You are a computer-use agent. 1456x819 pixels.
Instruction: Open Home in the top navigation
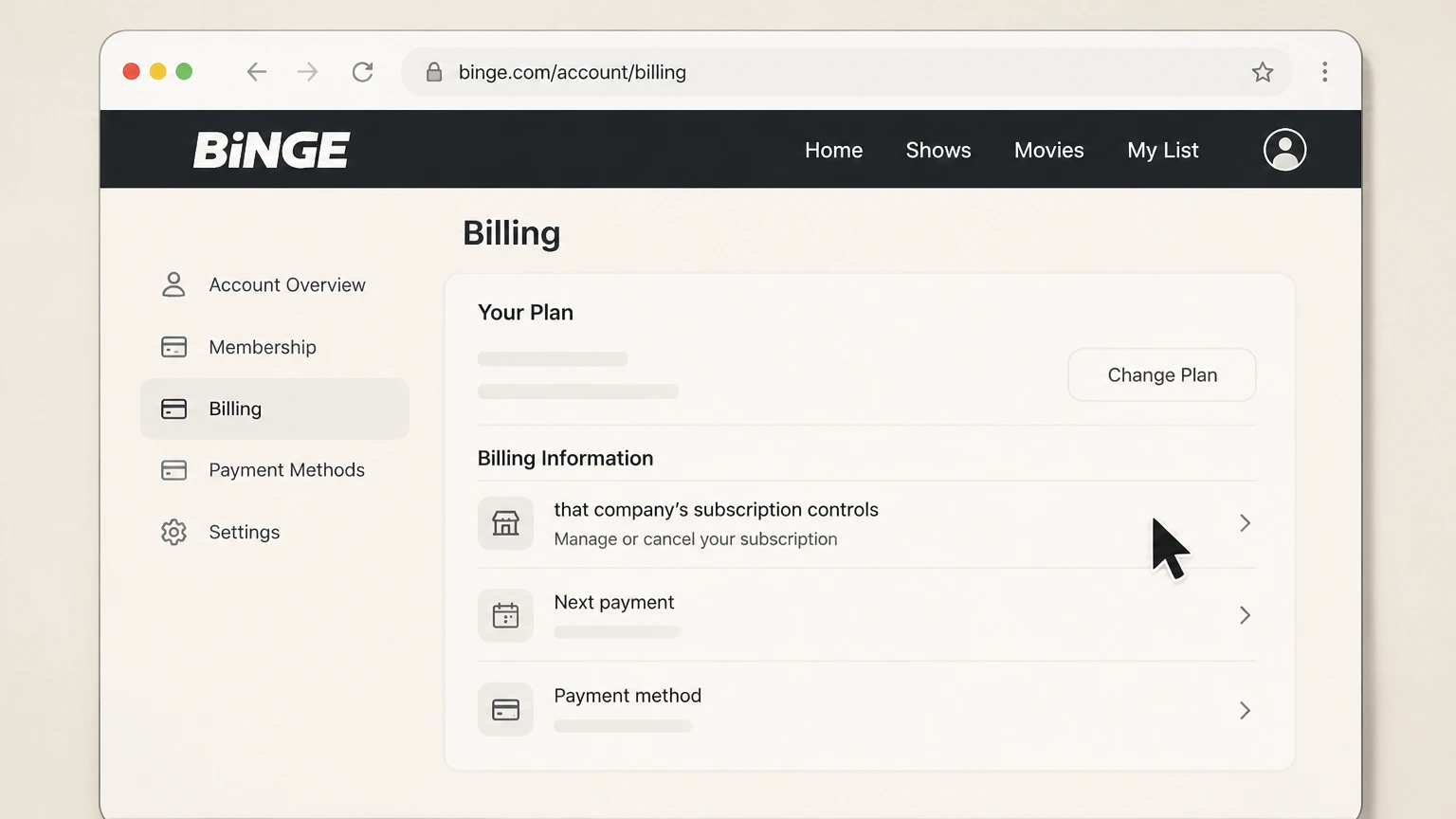pos(833,150)
